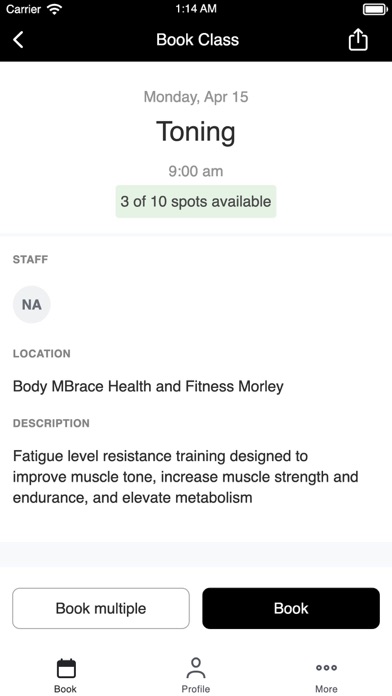Select the Book tab label

pyautogui.click(x=65, y=689)
